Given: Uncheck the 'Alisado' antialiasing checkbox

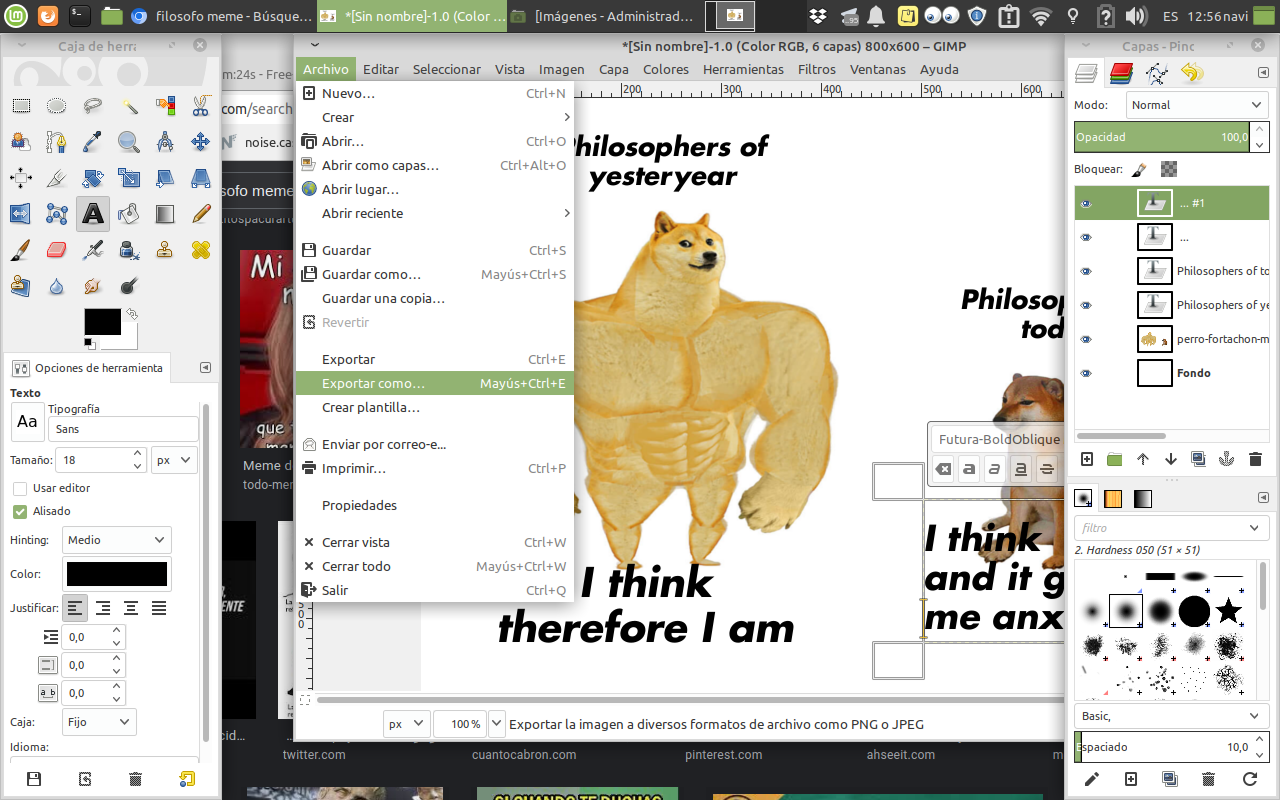Looking at the screenshot, I should click(x=20, y=511).
